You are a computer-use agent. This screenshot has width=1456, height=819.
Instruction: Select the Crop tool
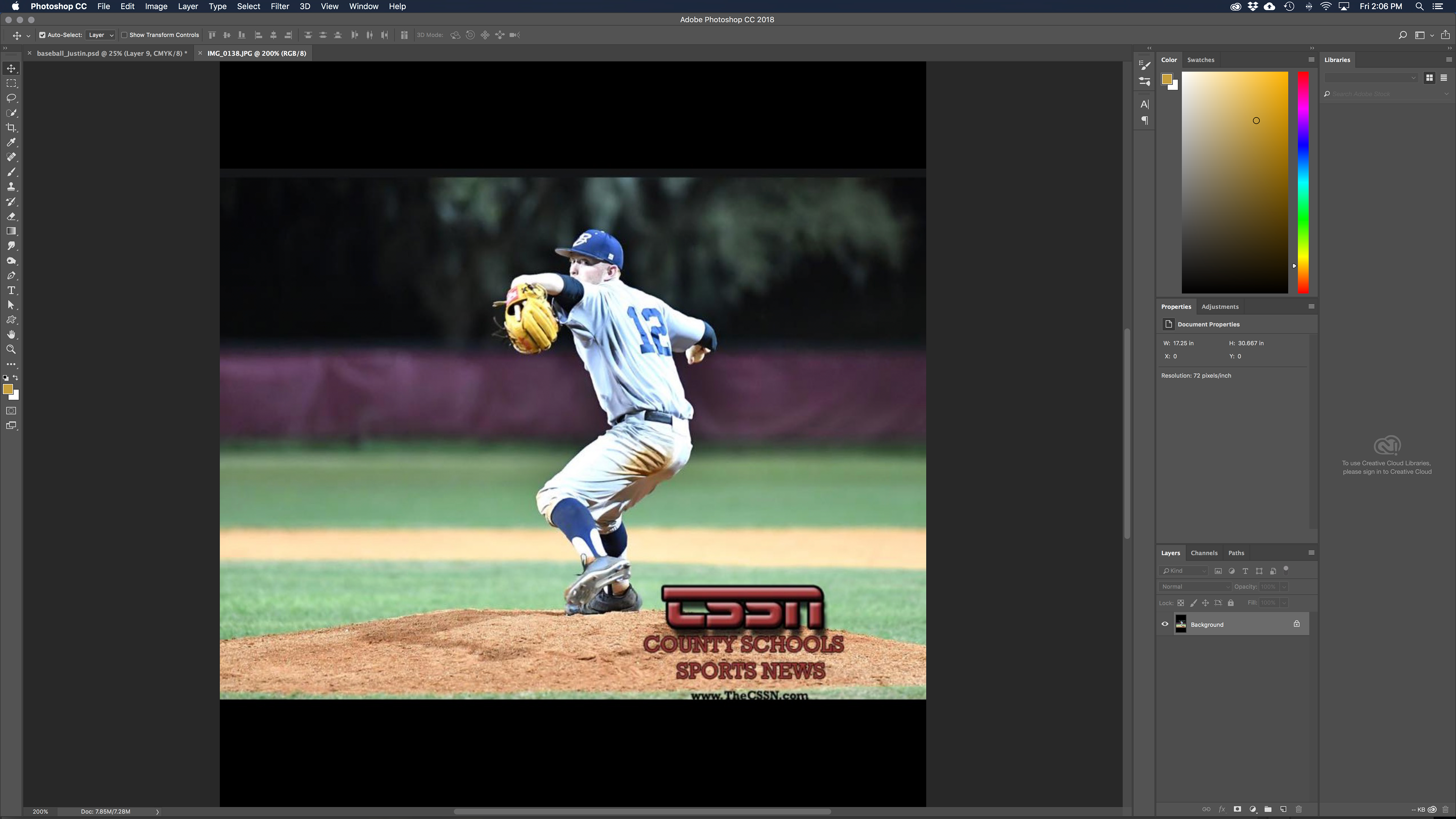click(11, 128)
